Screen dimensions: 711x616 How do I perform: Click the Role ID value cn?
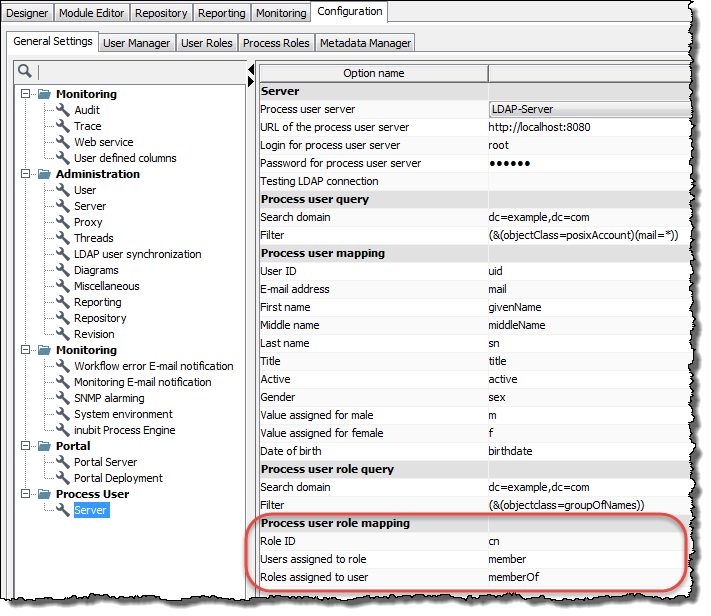[494, 541]
